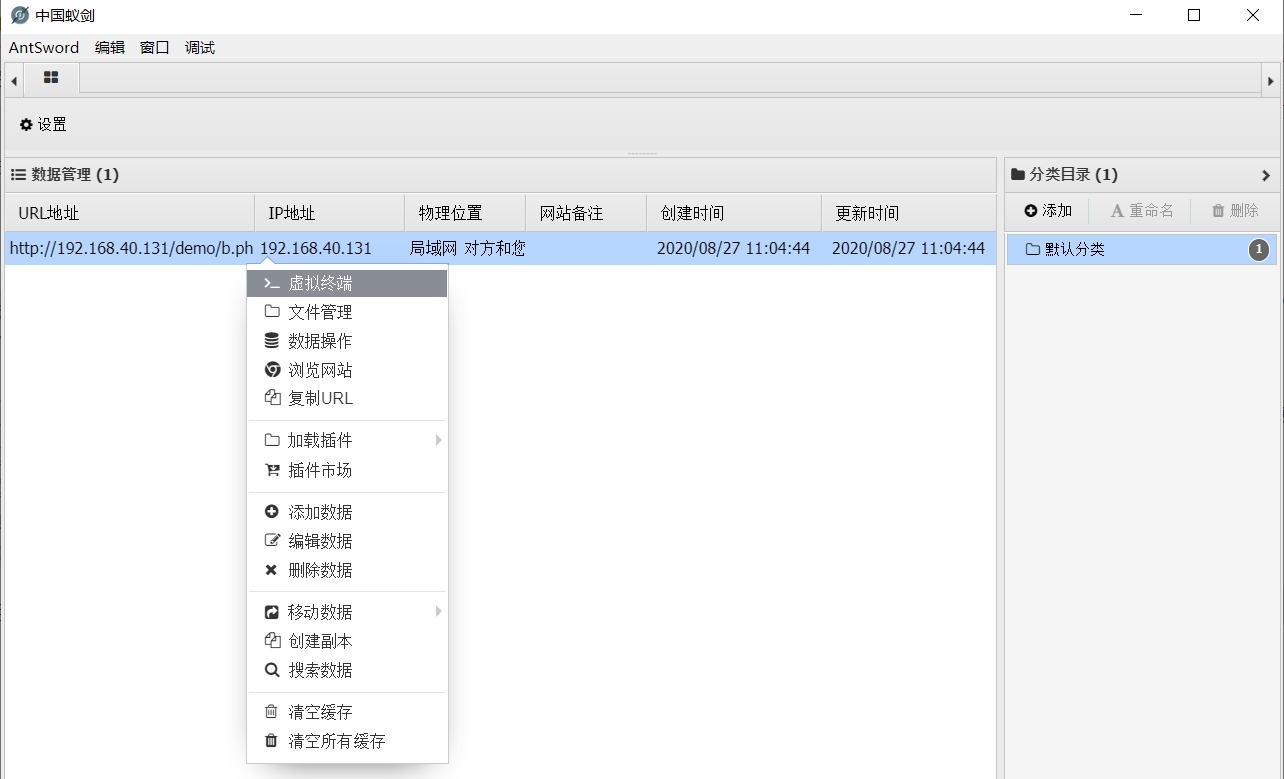Open 虚拟终端 from the context menu
The height and width of the screenshot is (779, 1284).
[x=347, y=284]
